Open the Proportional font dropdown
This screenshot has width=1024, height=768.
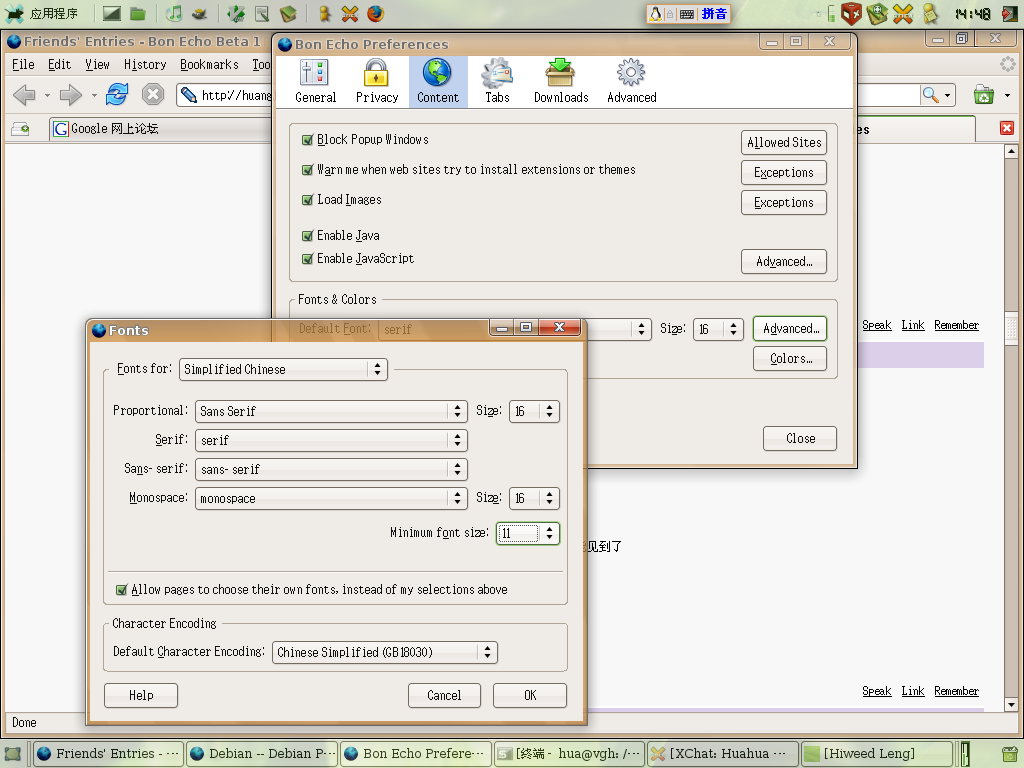pos(331,411)
